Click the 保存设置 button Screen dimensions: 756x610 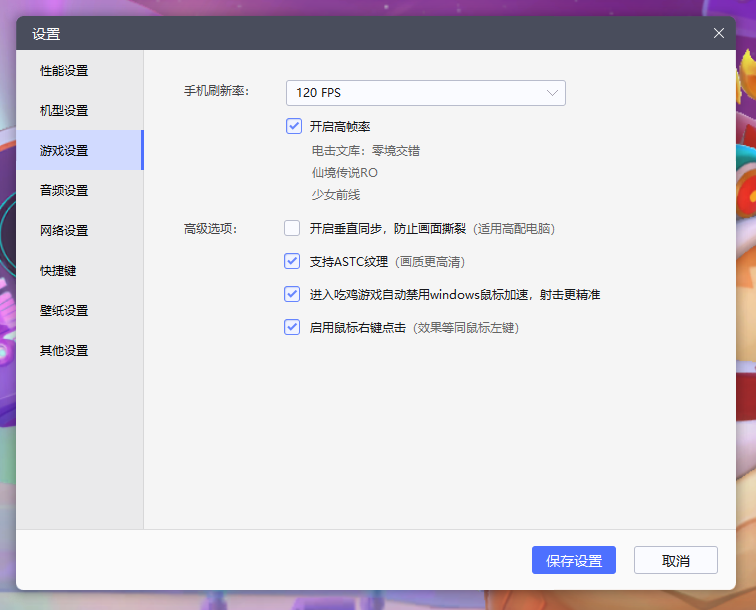[x=573, y=560]
